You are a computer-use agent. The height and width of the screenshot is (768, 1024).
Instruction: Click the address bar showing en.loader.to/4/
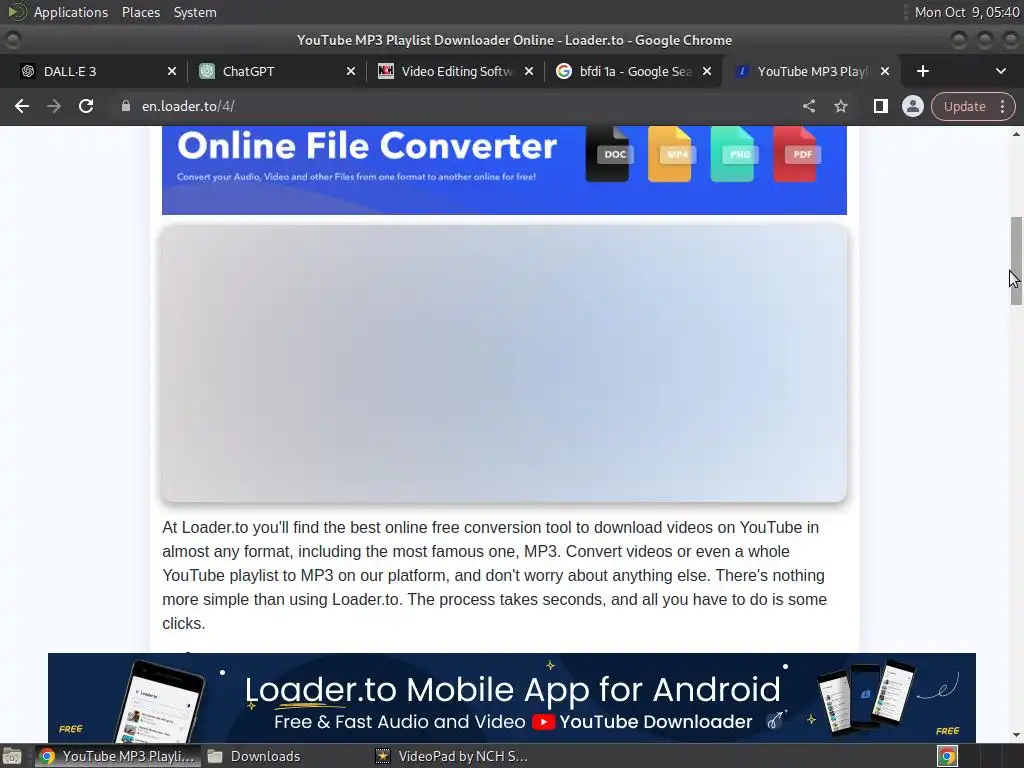[x=457, y=106]
